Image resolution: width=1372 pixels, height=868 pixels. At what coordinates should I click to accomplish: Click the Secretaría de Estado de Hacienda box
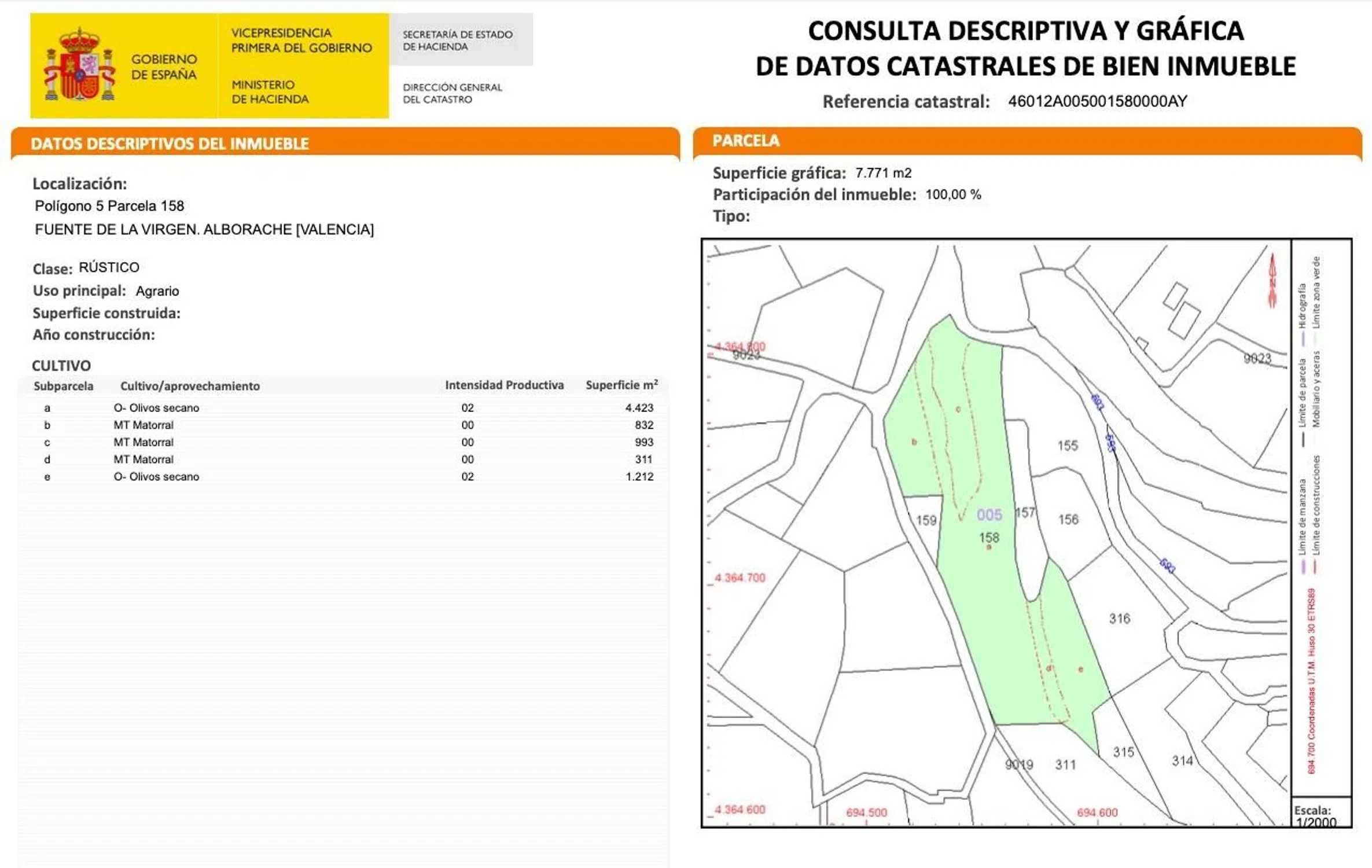(461, 41)
